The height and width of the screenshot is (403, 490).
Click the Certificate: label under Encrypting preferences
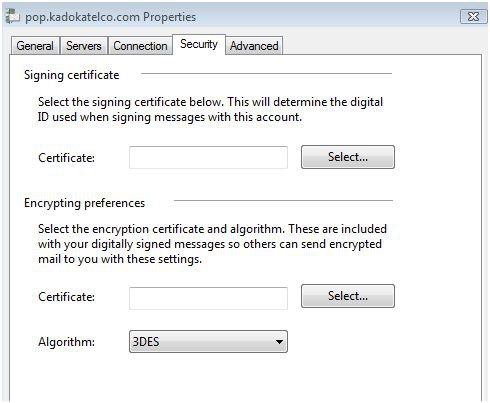point(66,297)
